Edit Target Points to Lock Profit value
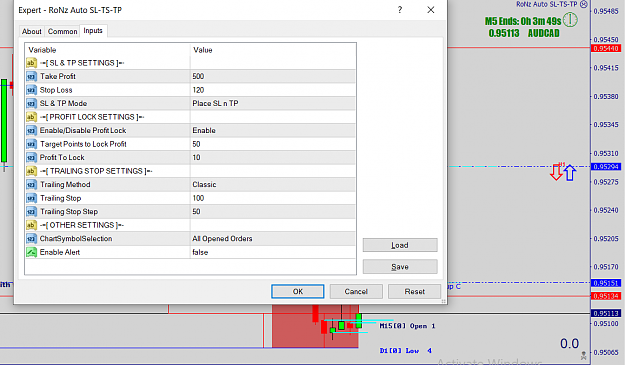This screenshot has width=625, height=365. point(273,144)
